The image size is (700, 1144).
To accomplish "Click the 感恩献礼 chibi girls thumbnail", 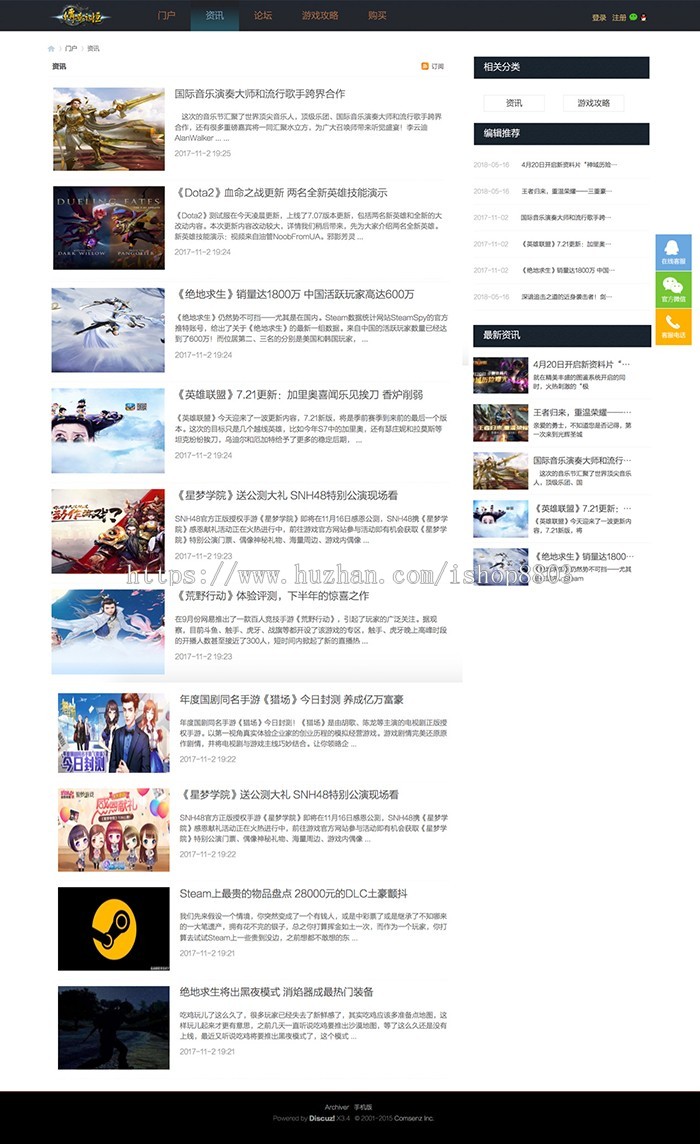I will click(x=114, y=830).
